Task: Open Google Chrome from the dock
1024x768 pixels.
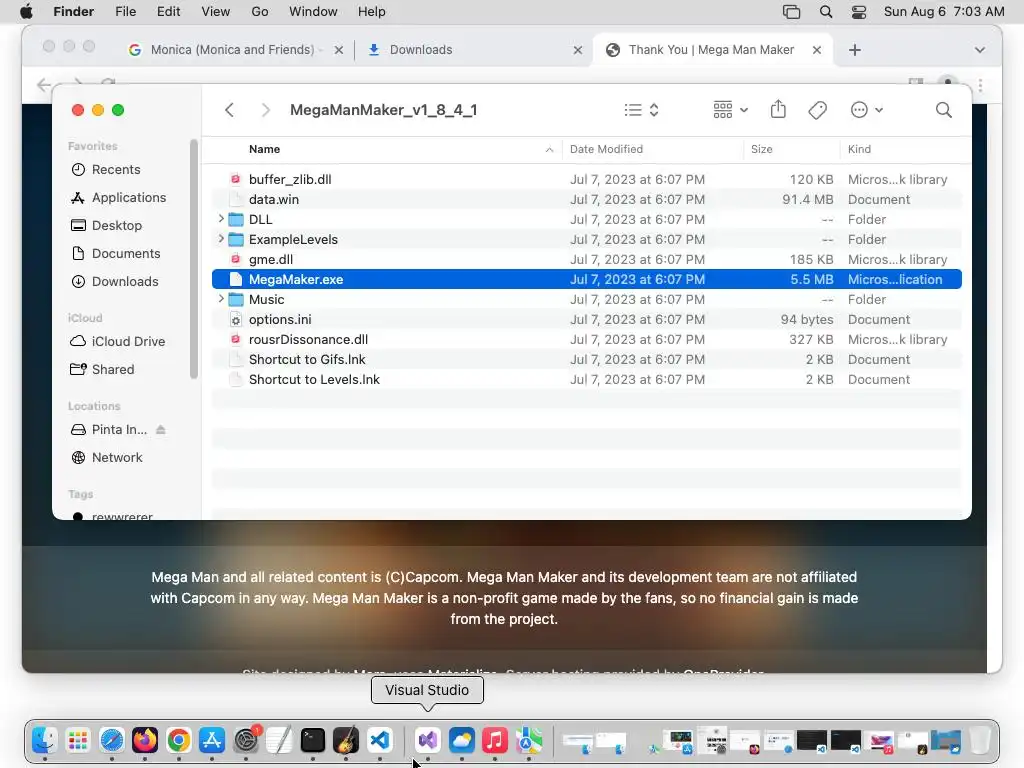Action: (179, 741)
